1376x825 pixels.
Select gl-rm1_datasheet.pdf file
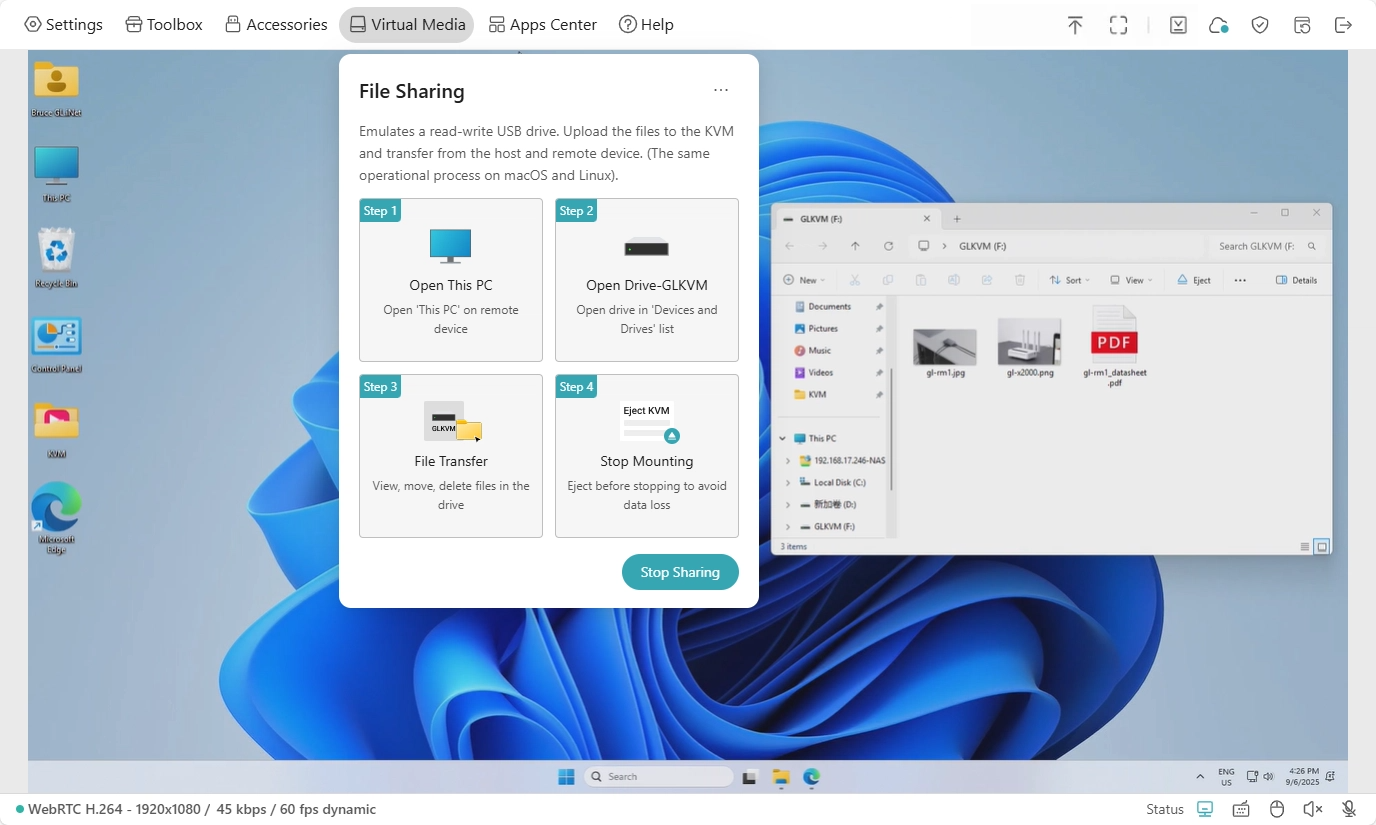[x=1115, y=346]
